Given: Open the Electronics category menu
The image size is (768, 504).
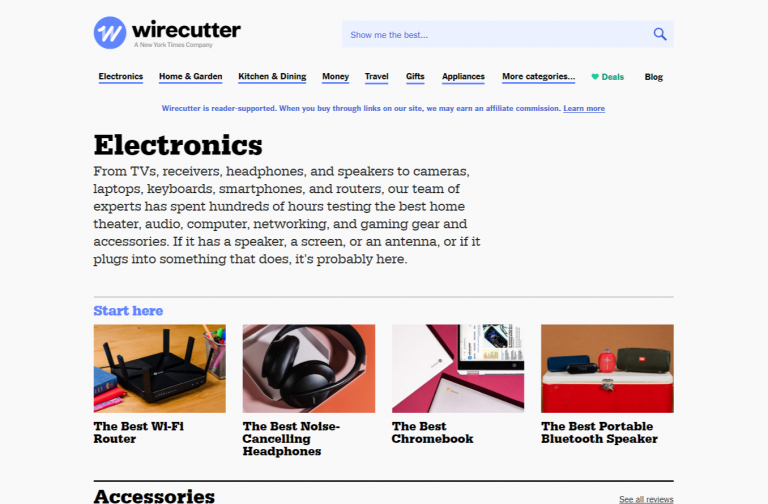Looking at the screenshot, I should [x=120, y=76].
